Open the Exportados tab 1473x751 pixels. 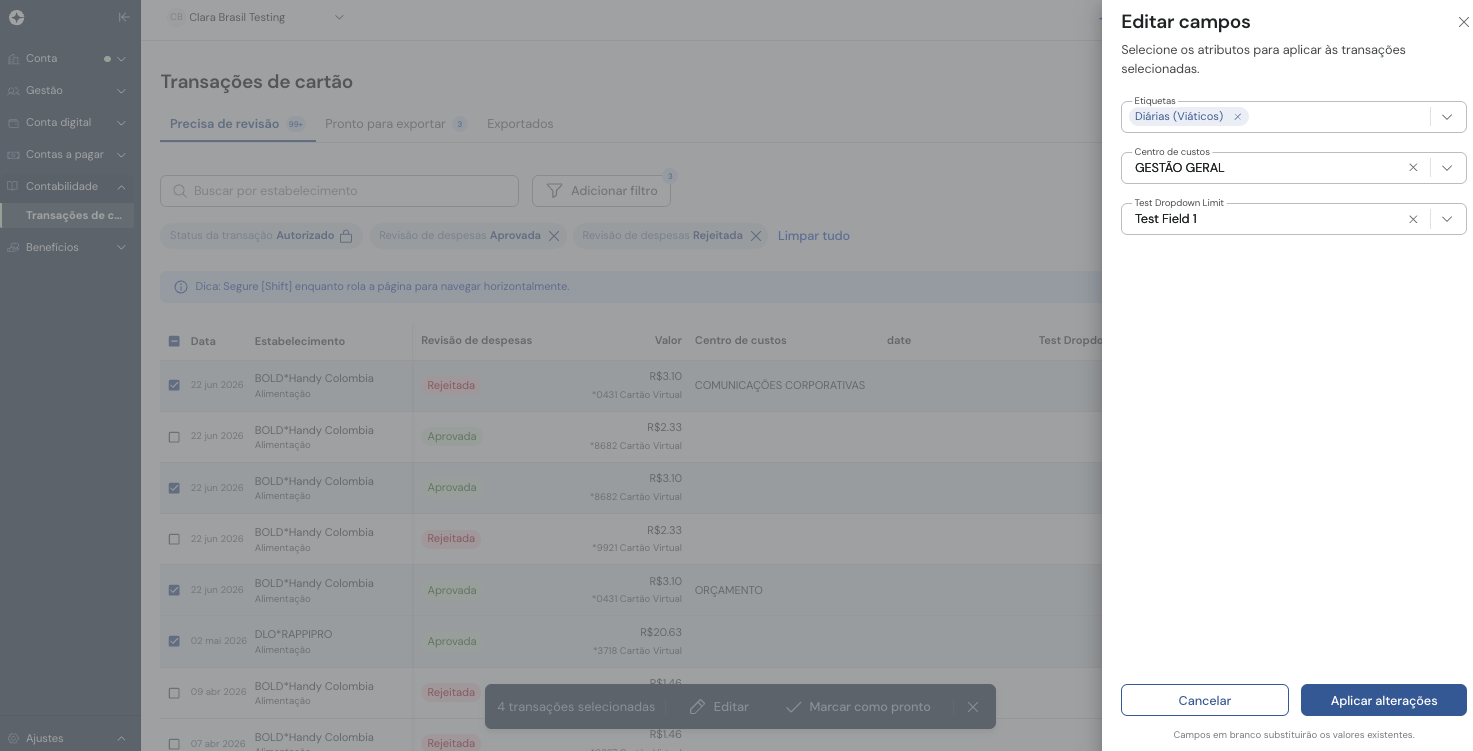520,124
